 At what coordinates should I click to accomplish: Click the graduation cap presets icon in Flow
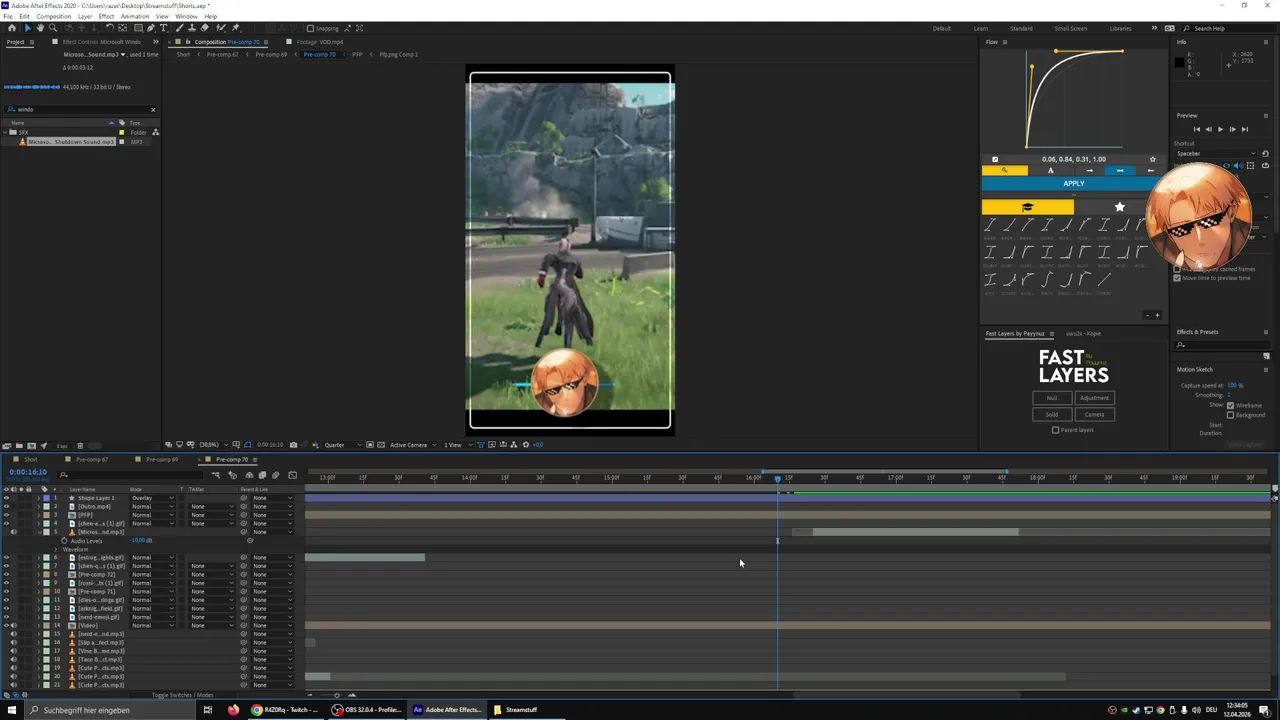click(1027, 207)
